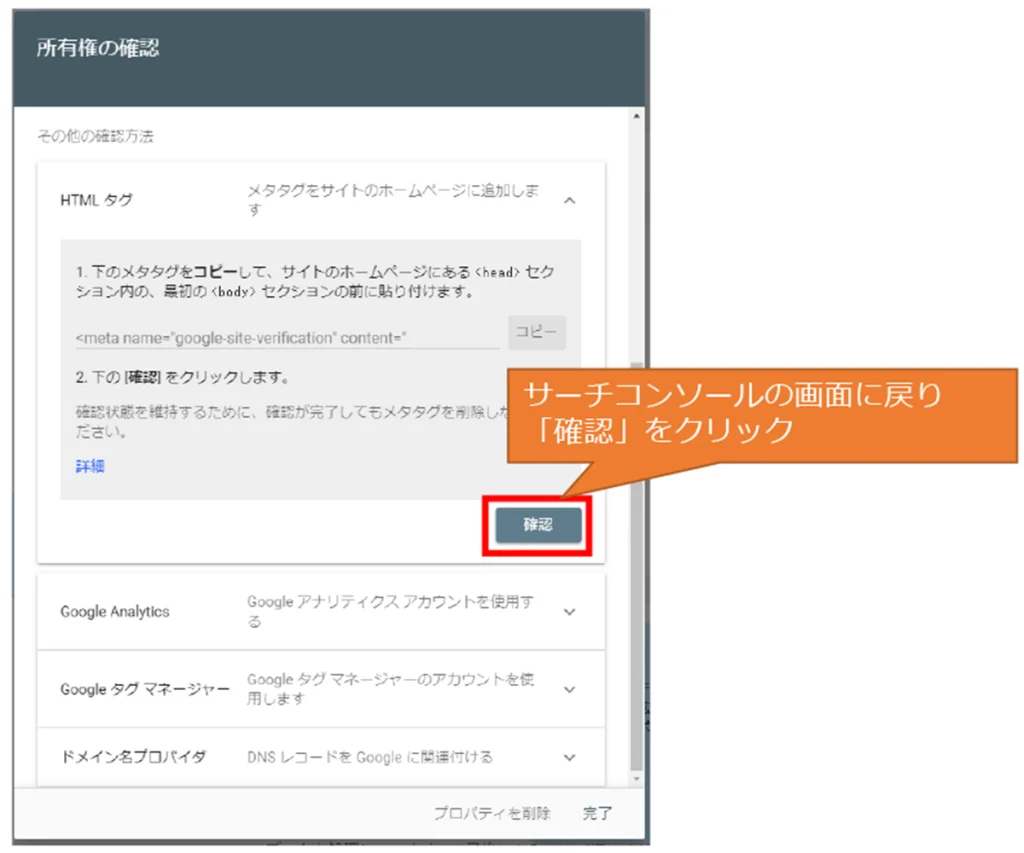This screenshot has width=1024, height=853.
Task: Click the orange サーチコンソール callout annotation
Action: coord(761,413)
